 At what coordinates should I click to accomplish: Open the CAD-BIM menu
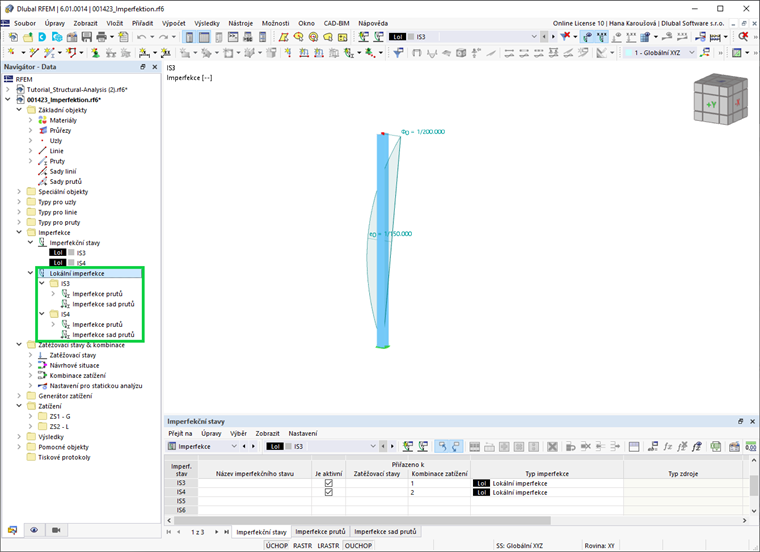(x=336, y=23)
